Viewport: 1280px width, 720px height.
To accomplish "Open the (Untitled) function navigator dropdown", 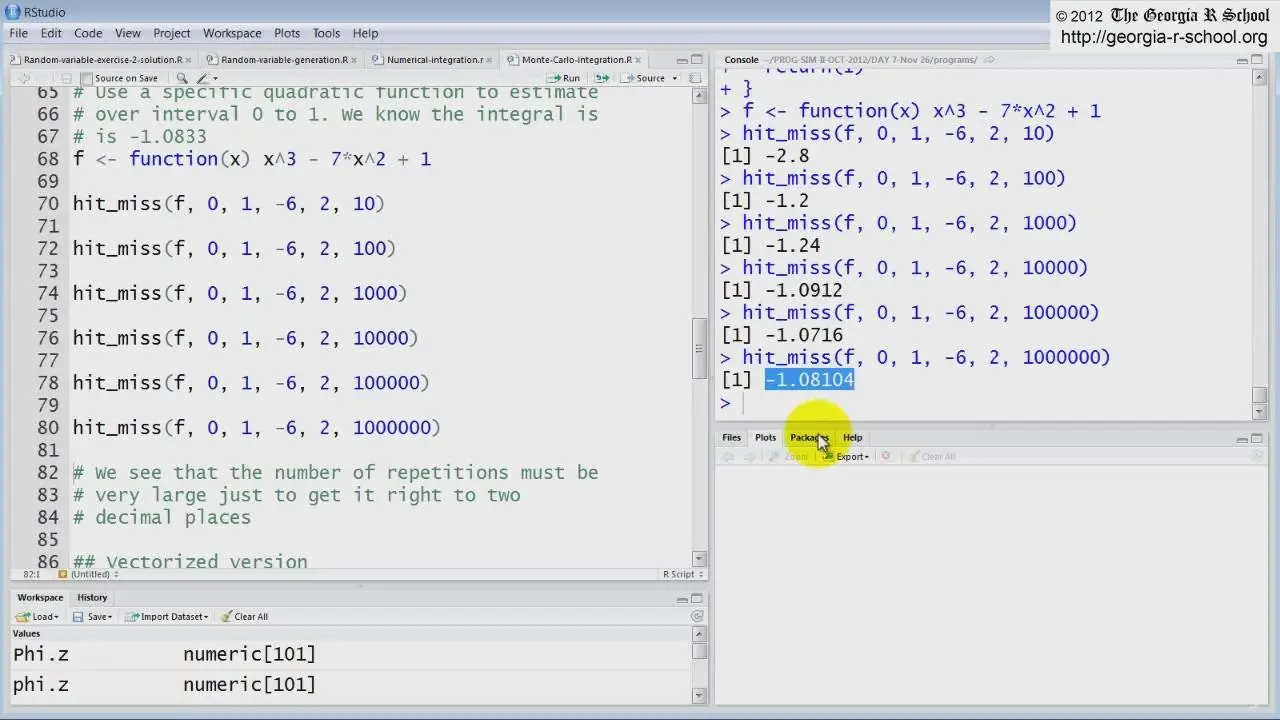I will click(x=88, y=574).
